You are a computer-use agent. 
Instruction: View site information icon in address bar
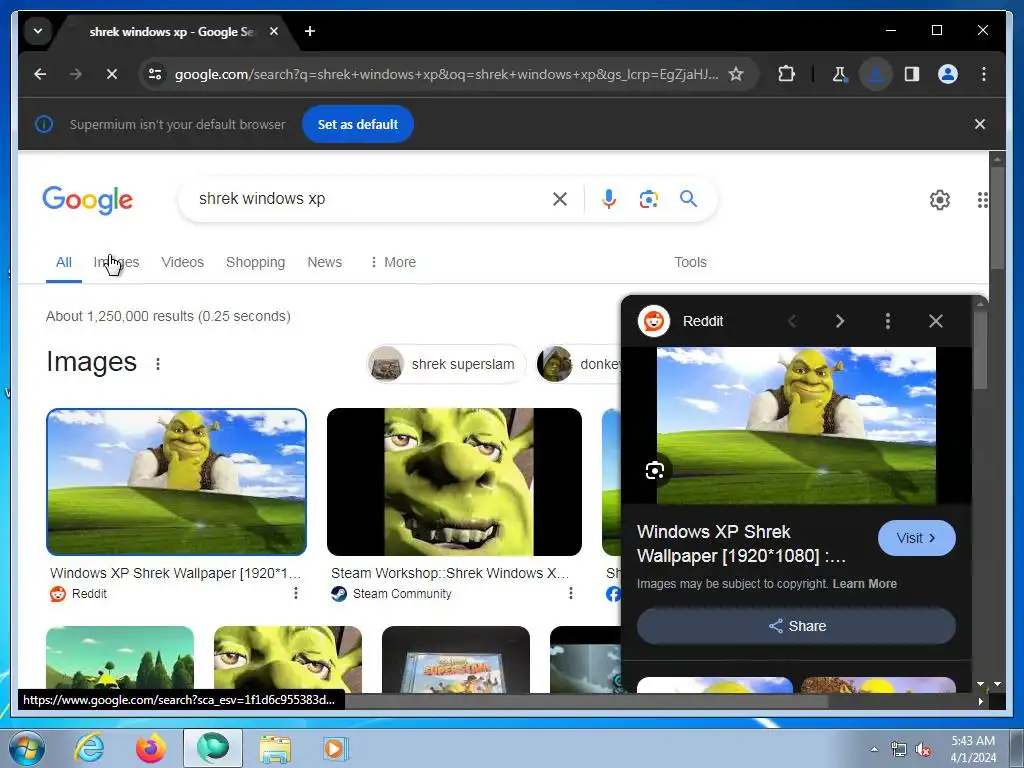tap(155, 74)
